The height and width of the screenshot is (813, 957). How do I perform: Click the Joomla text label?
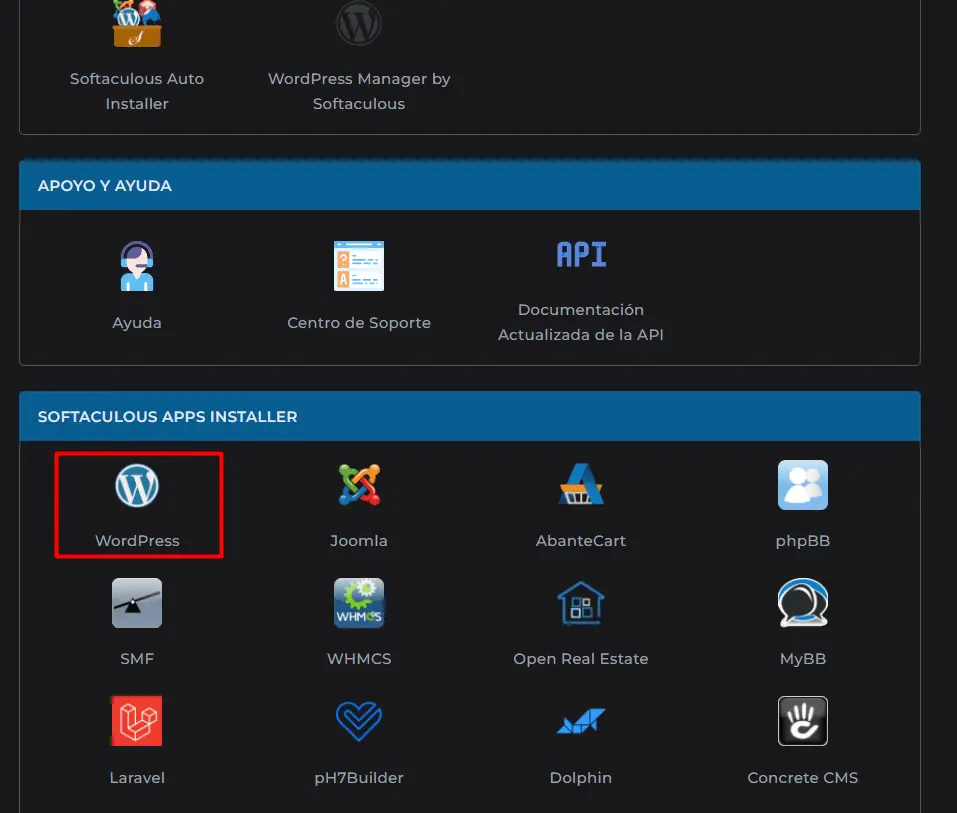click(x=359, y=541)
